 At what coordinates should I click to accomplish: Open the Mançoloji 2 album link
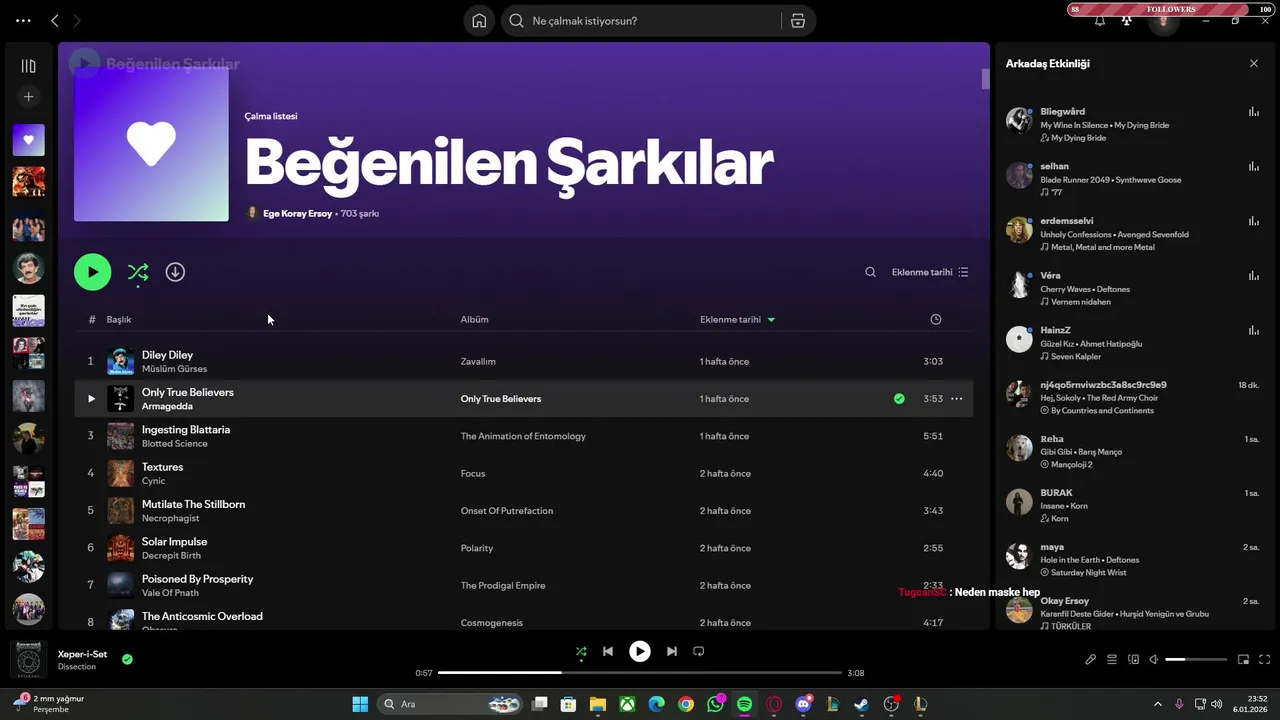coord(1071,464)
